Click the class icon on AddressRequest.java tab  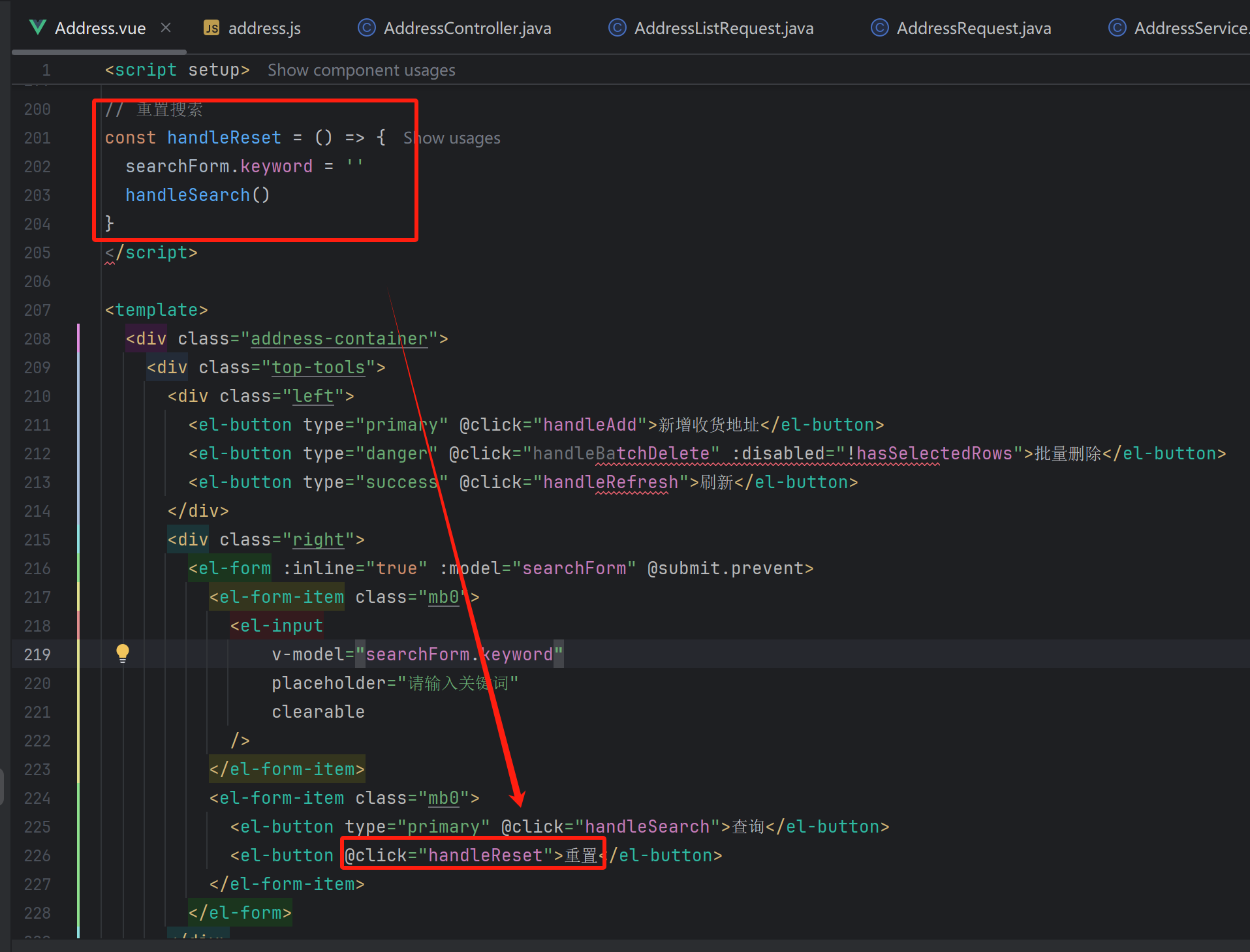point(880,28)
